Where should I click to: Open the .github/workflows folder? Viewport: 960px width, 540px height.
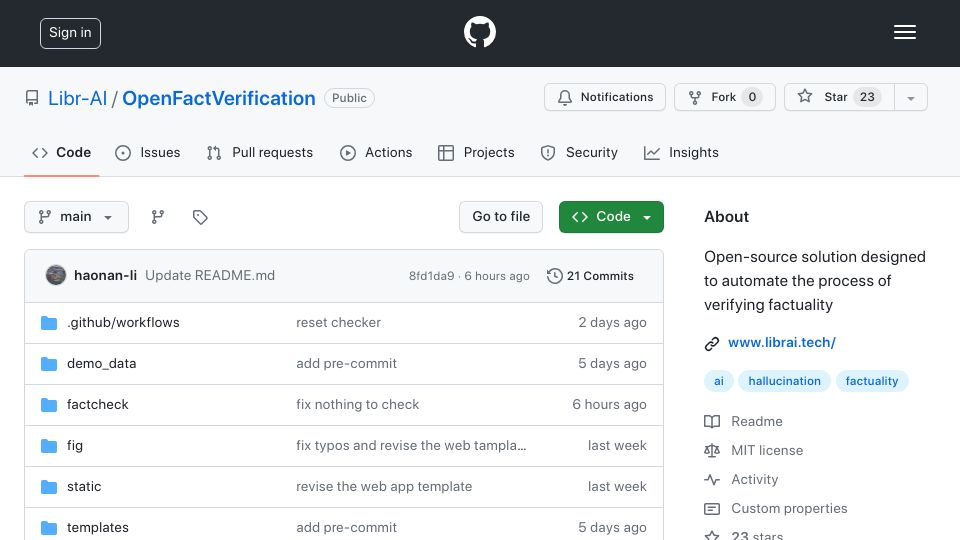(123, 323)
